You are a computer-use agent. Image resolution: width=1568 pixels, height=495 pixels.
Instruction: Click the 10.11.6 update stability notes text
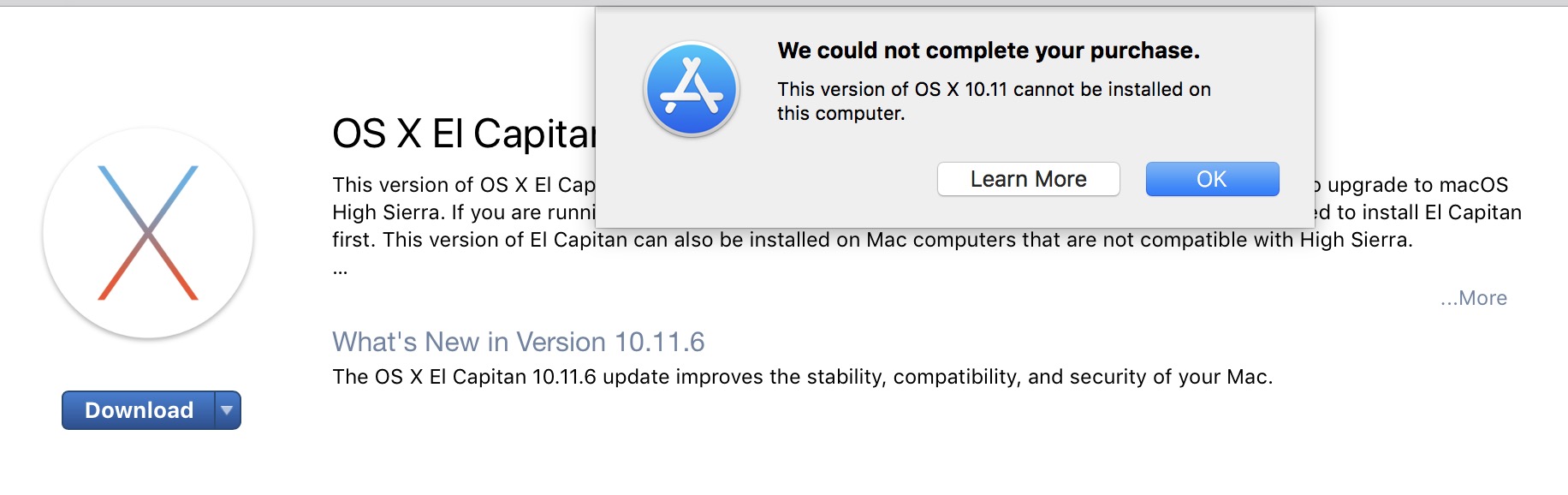(x=802, y=377)
